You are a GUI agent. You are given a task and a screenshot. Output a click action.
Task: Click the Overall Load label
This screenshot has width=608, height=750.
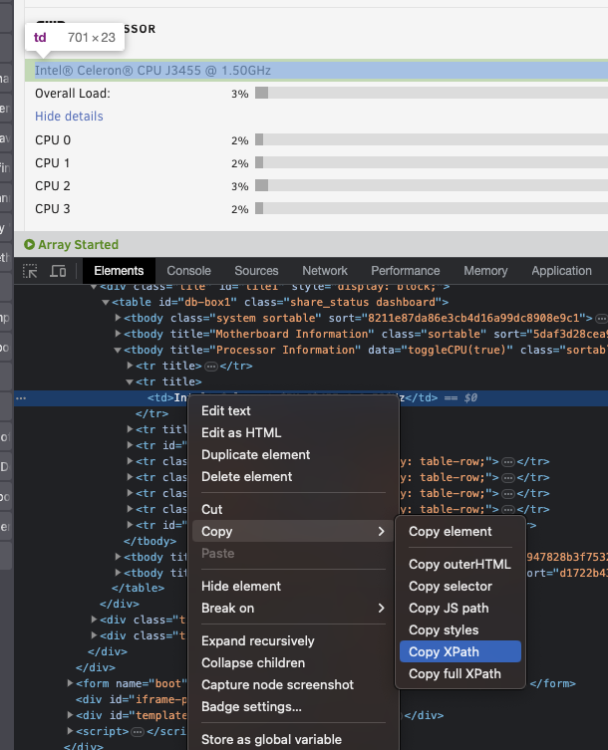(73, 93)
